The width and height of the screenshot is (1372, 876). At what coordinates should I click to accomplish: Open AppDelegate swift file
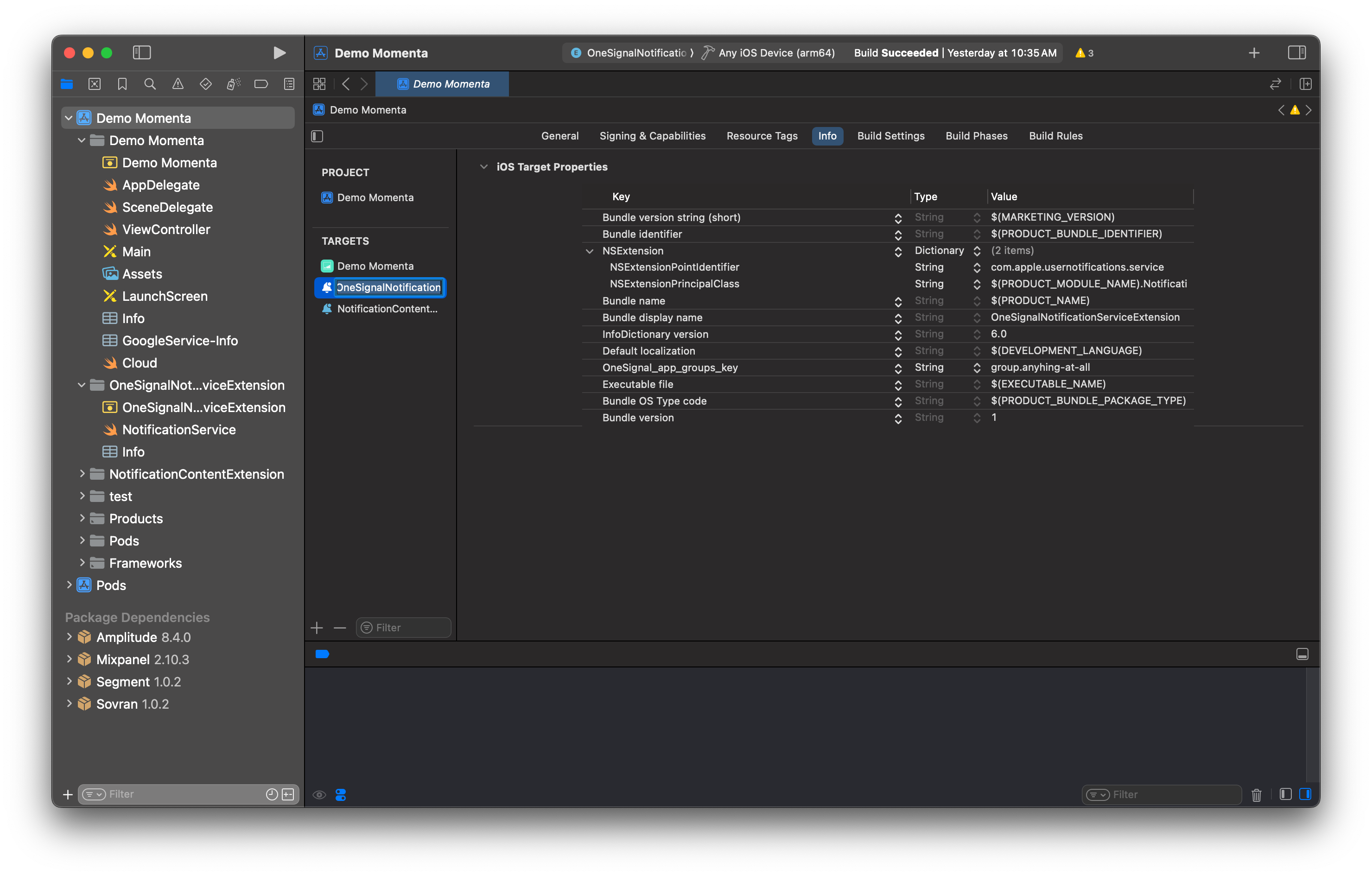coord(161,185)
